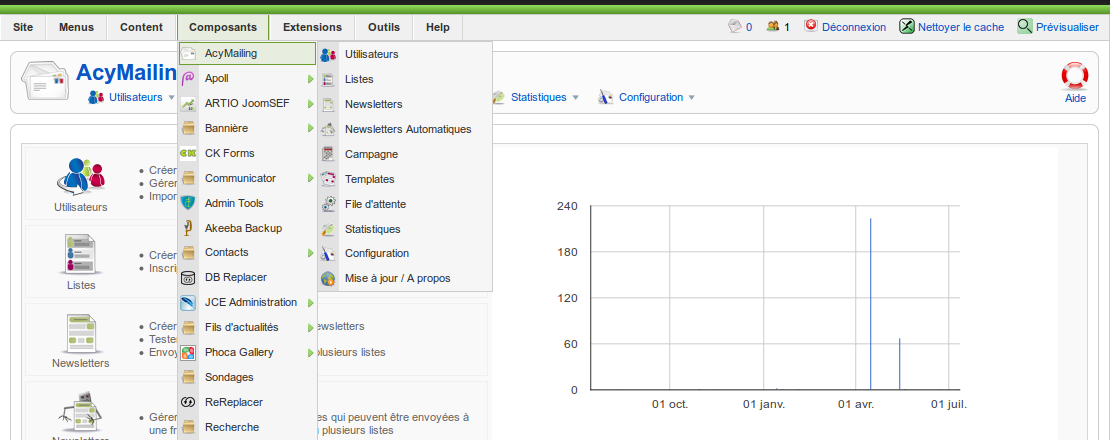Screen dimensions: 1110x440
Task: Click the DB Replacer icon
Action: tap(188, 277)
